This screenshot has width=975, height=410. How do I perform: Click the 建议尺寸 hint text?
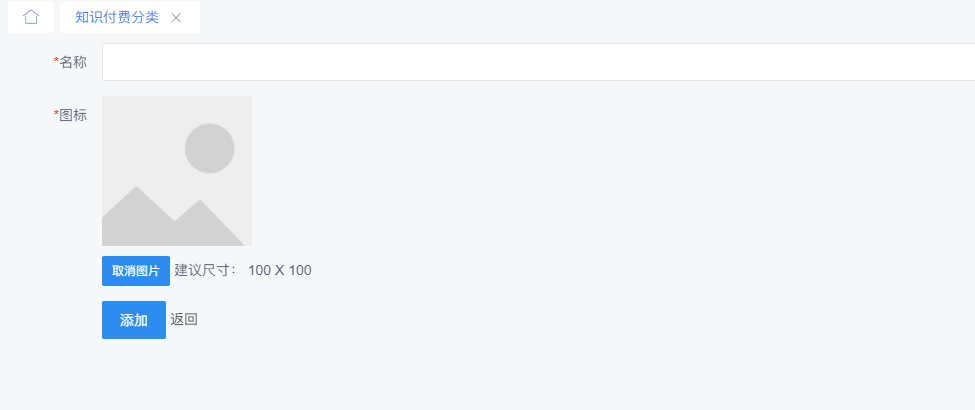(x=206, y=270)
